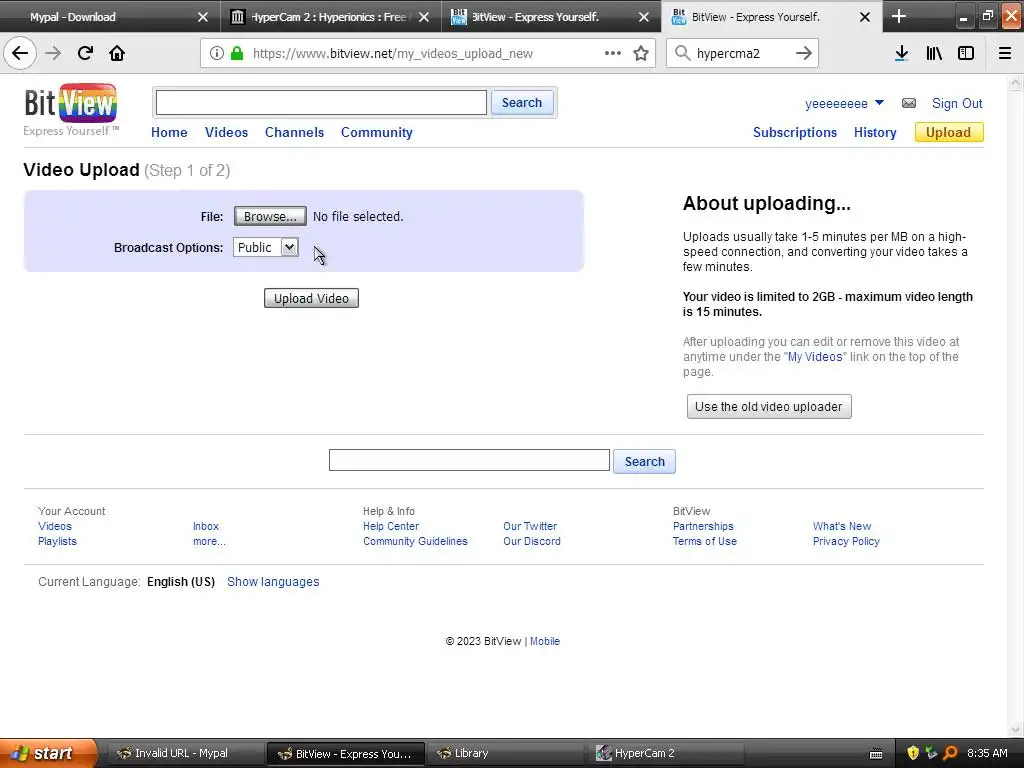Open page actions three-dot menu
The image size is (1024, 768).
click(613, 53)
